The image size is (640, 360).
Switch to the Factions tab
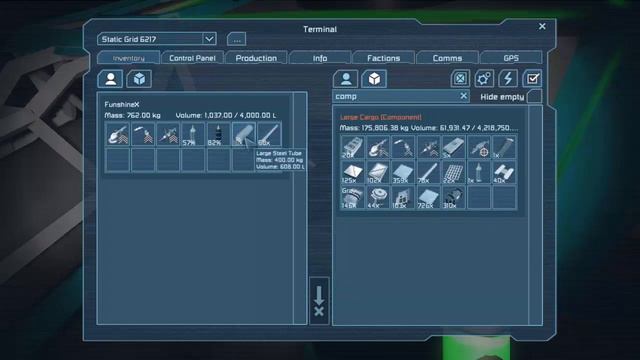383,58
